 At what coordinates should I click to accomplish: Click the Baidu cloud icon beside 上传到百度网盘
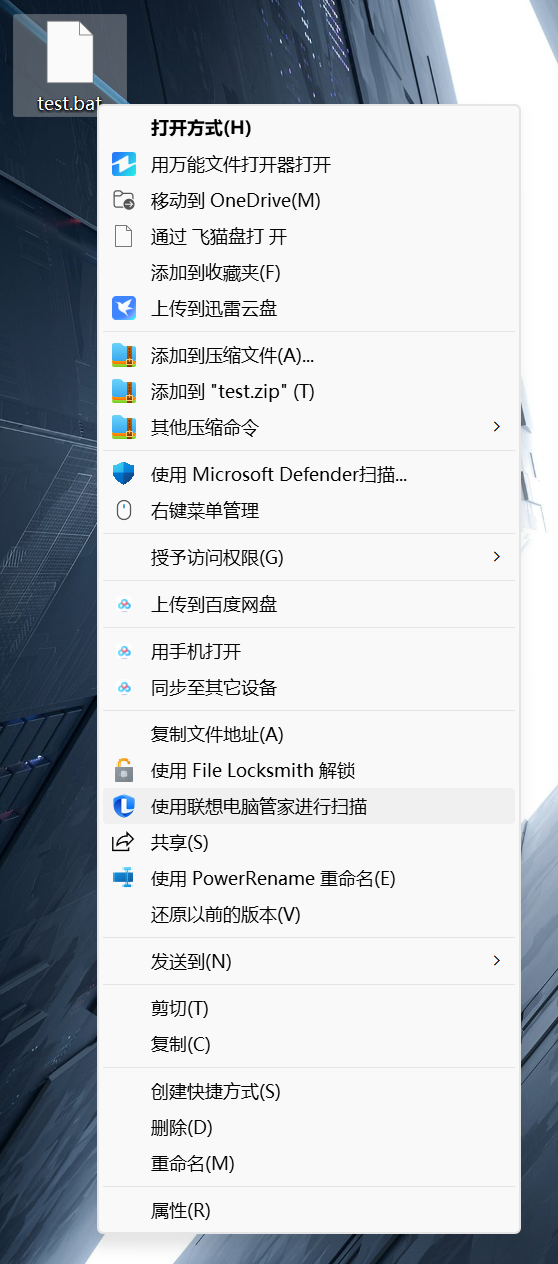tap(124, 604)
